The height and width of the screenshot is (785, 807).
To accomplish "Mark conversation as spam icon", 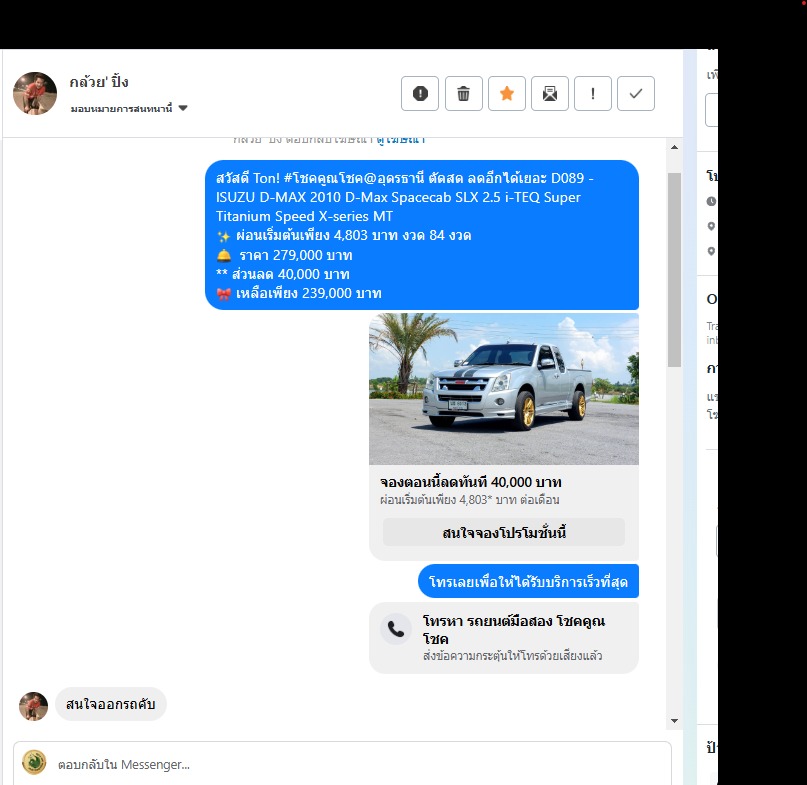I will (420, 94).
